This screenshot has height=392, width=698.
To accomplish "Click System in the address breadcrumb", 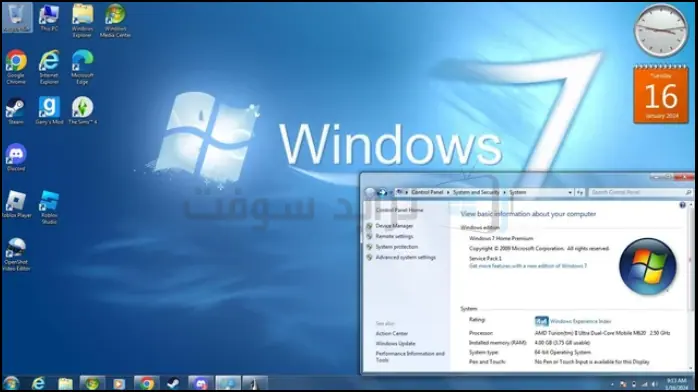I will pos(517,192).
